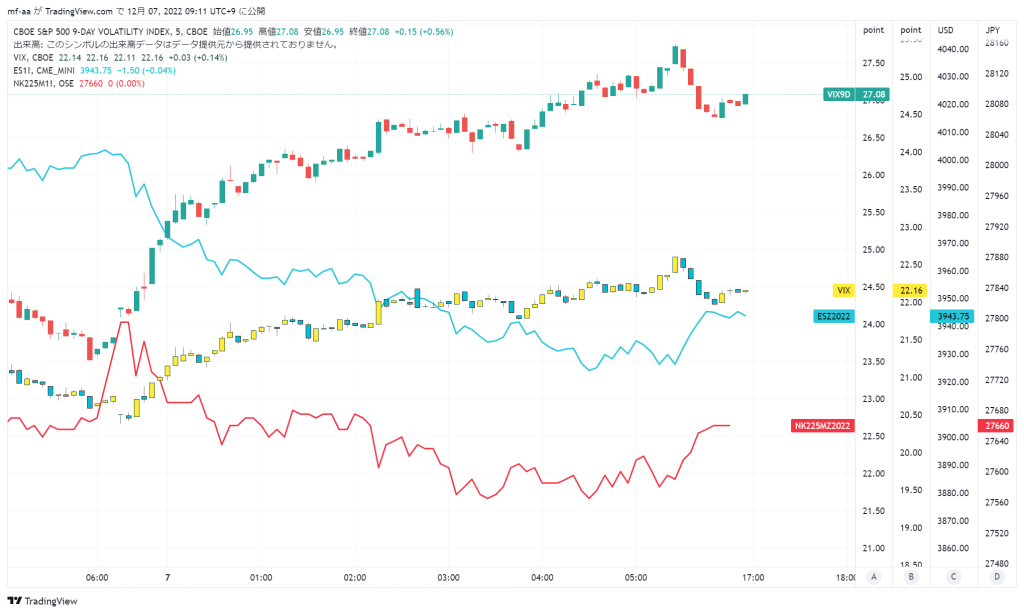Viewport: 1024px width, 614px height.
Task: Click the yellow VIX price label
Action: point(844,291)
